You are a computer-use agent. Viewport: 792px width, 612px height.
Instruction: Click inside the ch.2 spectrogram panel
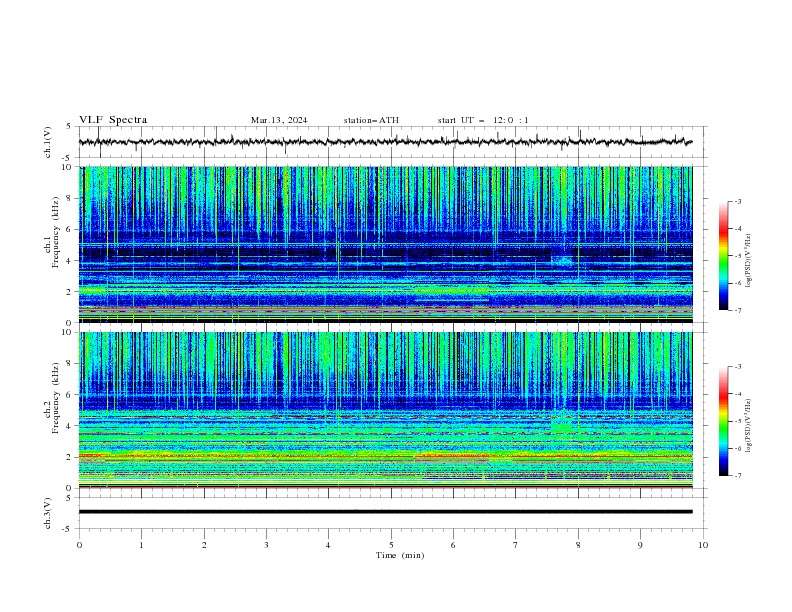385,410
